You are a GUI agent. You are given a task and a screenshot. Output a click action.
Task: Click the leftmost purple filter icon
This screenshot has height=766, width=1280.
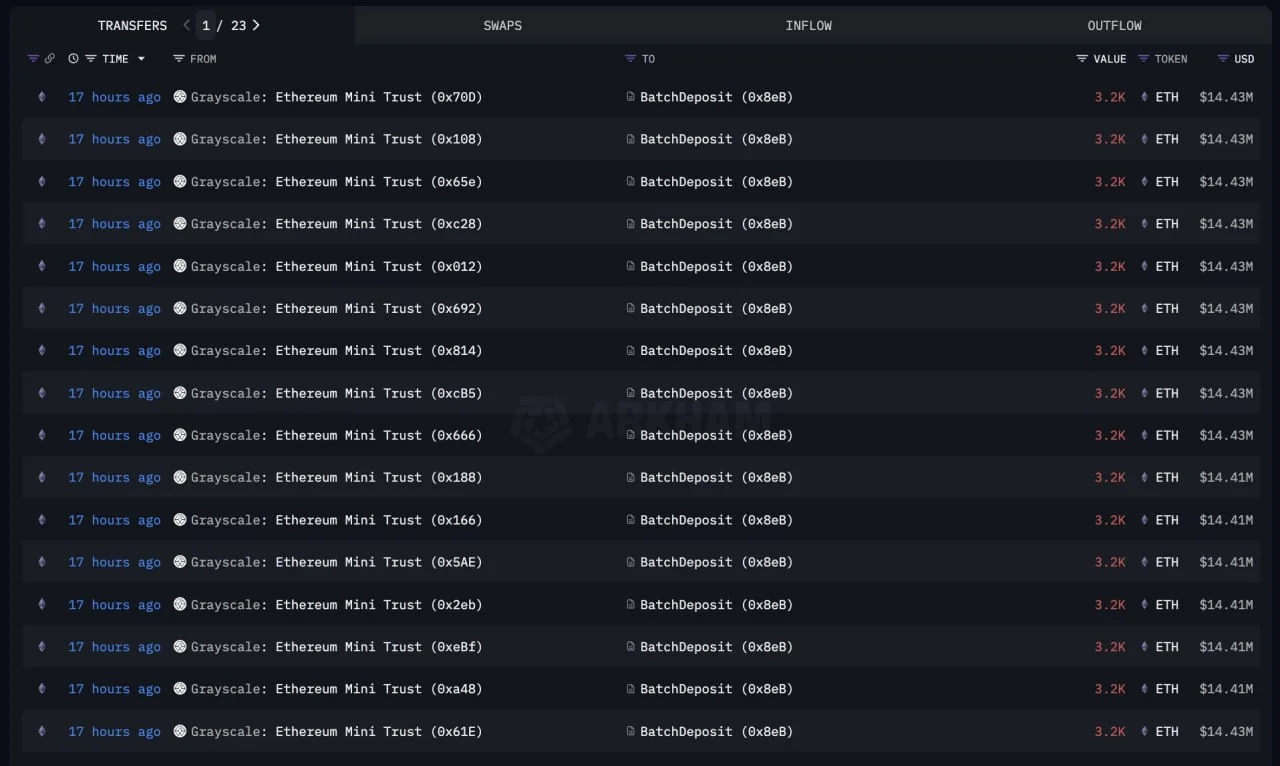[33, 59]
